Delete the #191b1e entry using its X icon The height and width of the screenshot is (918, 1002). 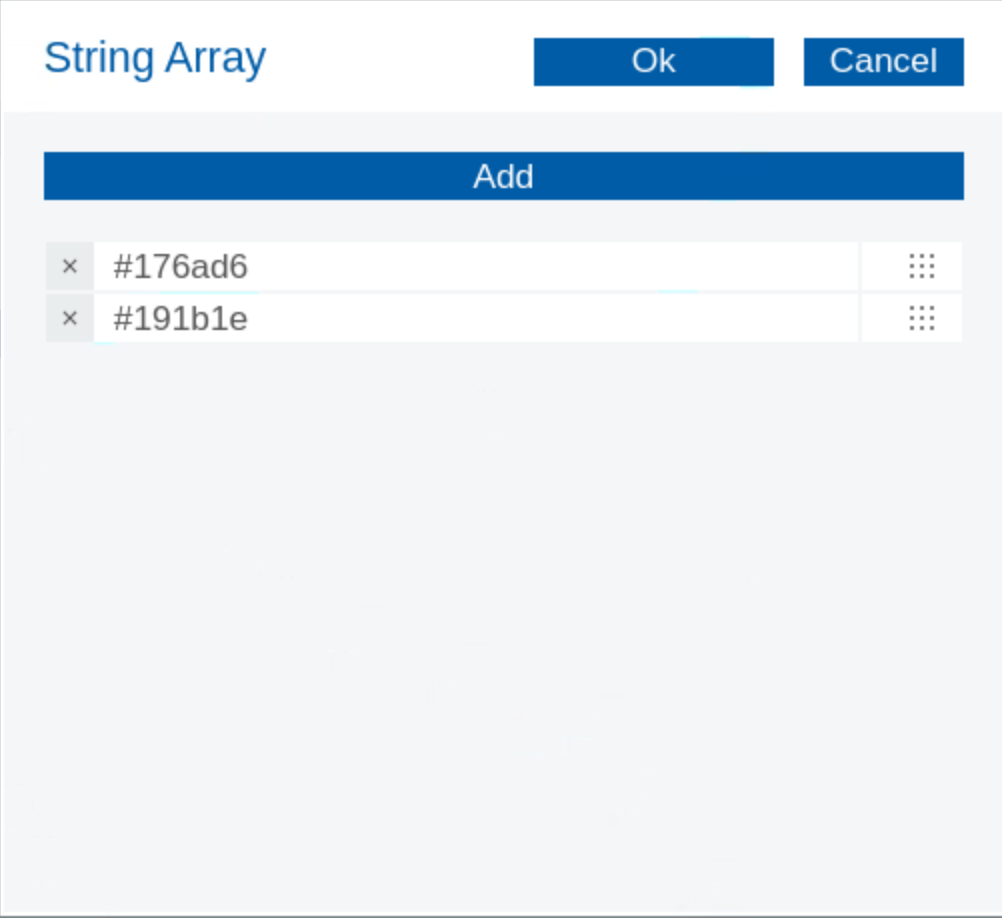click(70, 319)
